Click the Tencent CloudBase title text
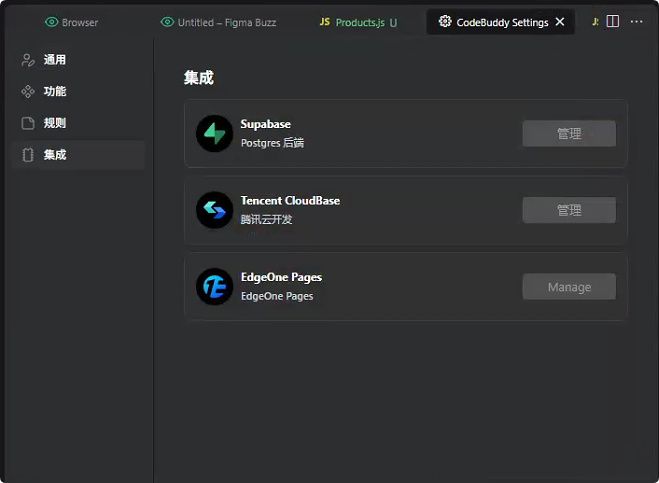Image resolution: width=659 pixels, height=483 pixels. click(290, 201)
